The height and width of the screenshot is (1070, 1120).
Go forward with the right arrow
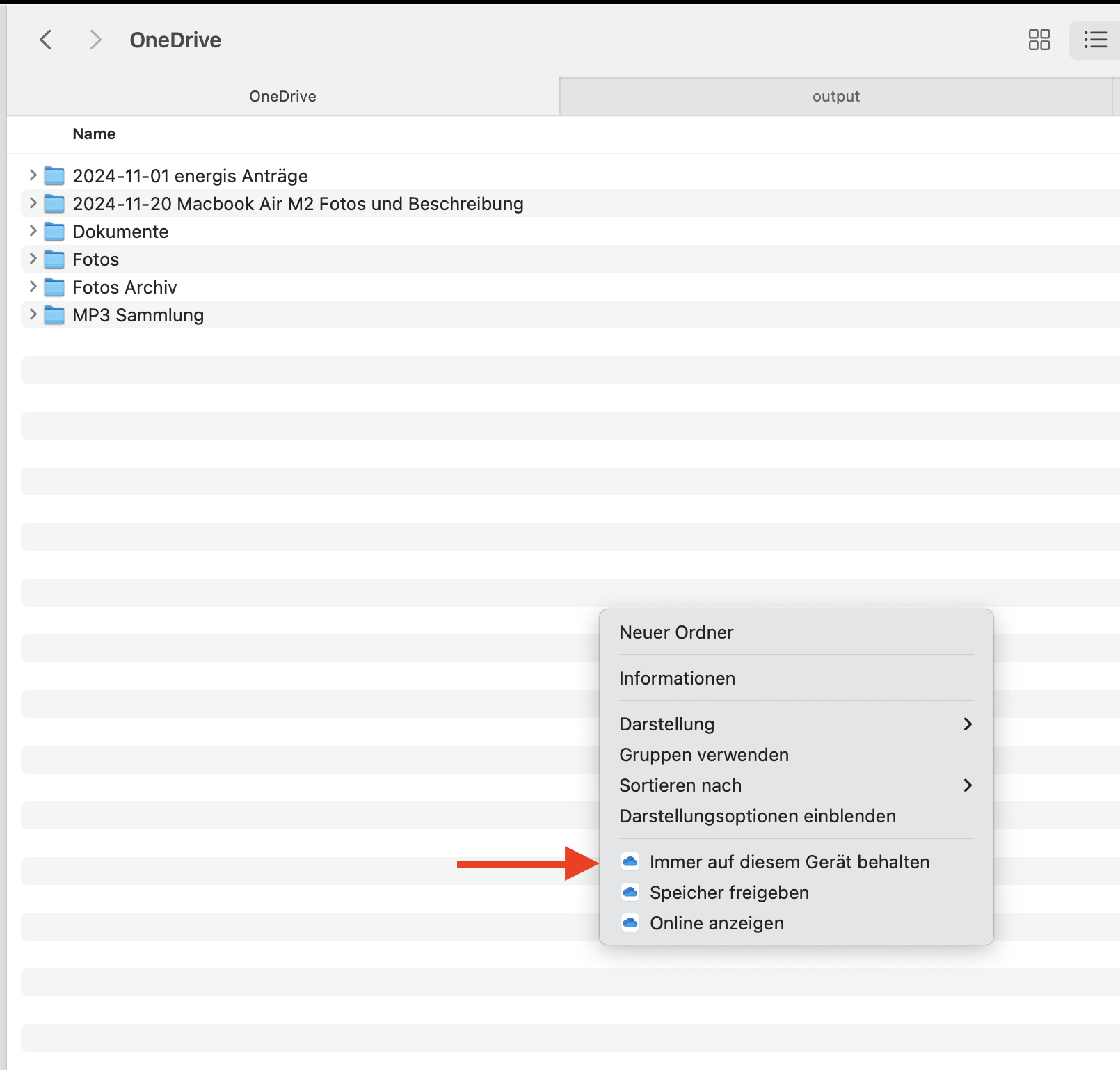pyautogui.click(x=96, y=40)
